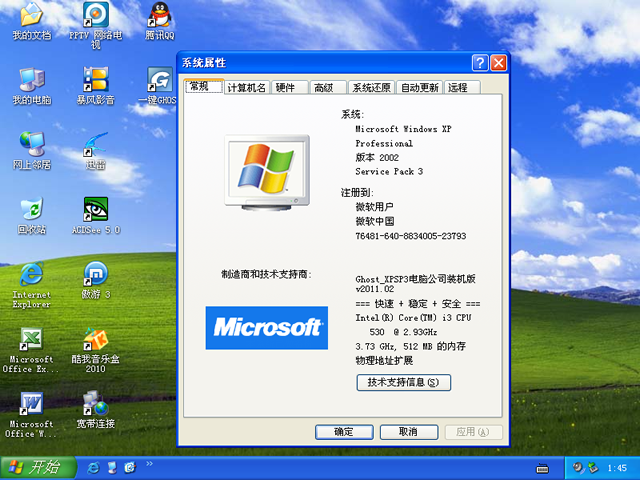640x480 pixels.
Task: Open the ACDSee 5.0 desktop shortcut
Action: pyautogui.click(x=96, y=216)
